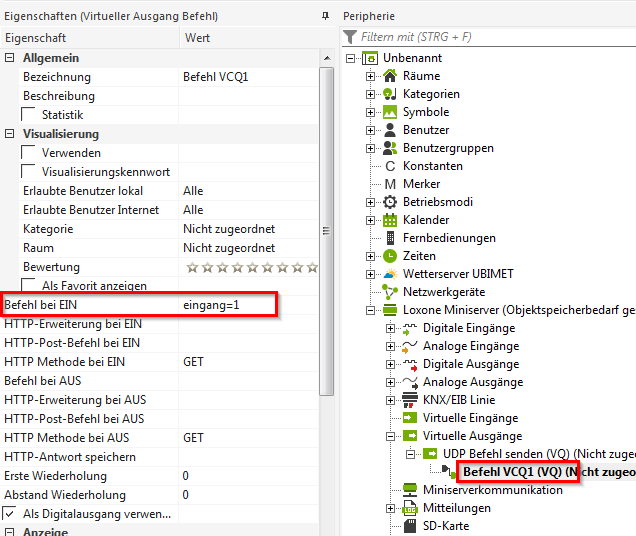Set Bewertung rating using the stars
This screenshot has width=636, height=536.
252,267
